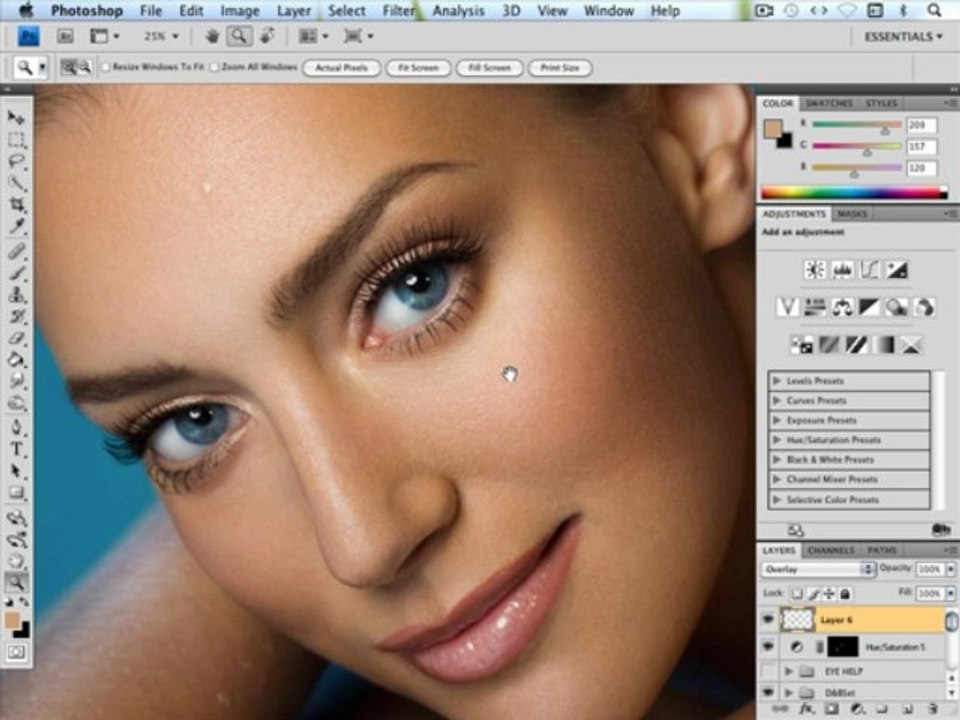
Task: Expand the EYE HELP layer group
Action: [789, 672]
